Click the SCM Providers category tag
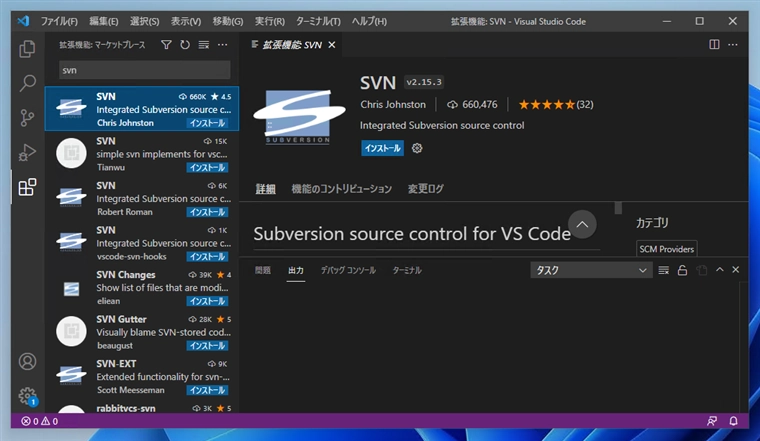 [666, 249]
